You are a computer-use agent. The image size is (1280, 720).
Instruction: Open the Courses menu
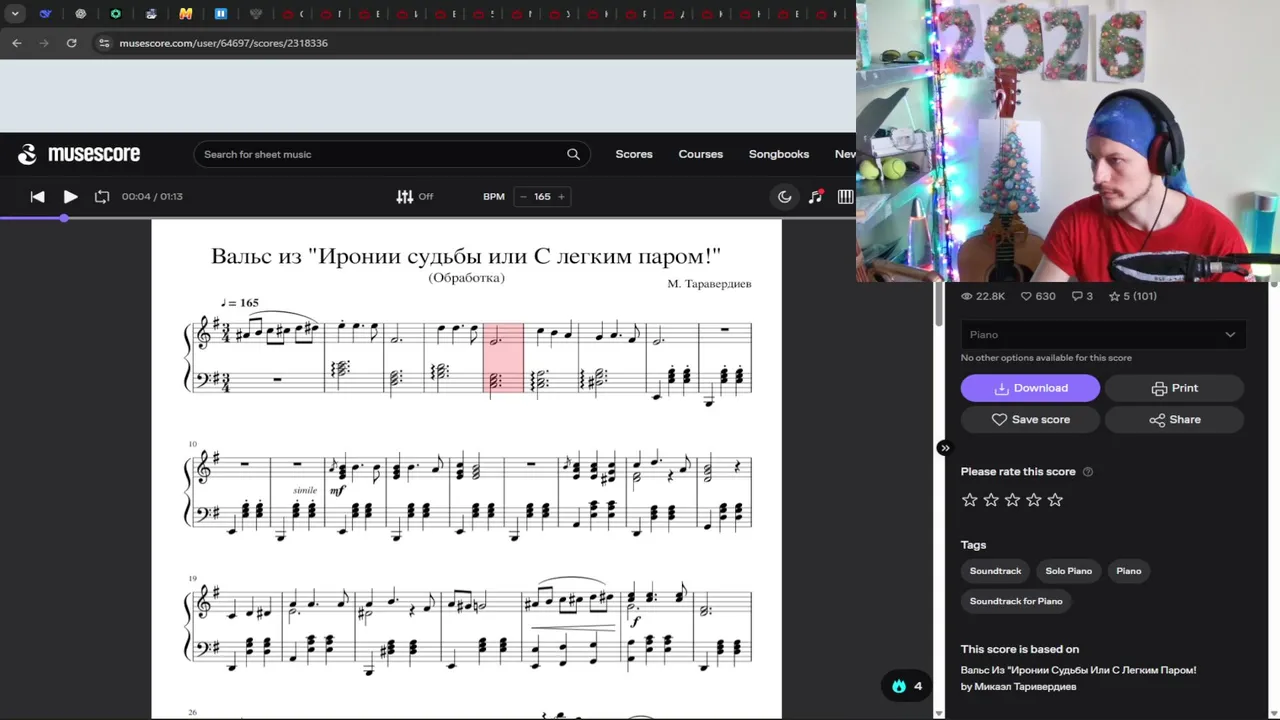[700, 154]
